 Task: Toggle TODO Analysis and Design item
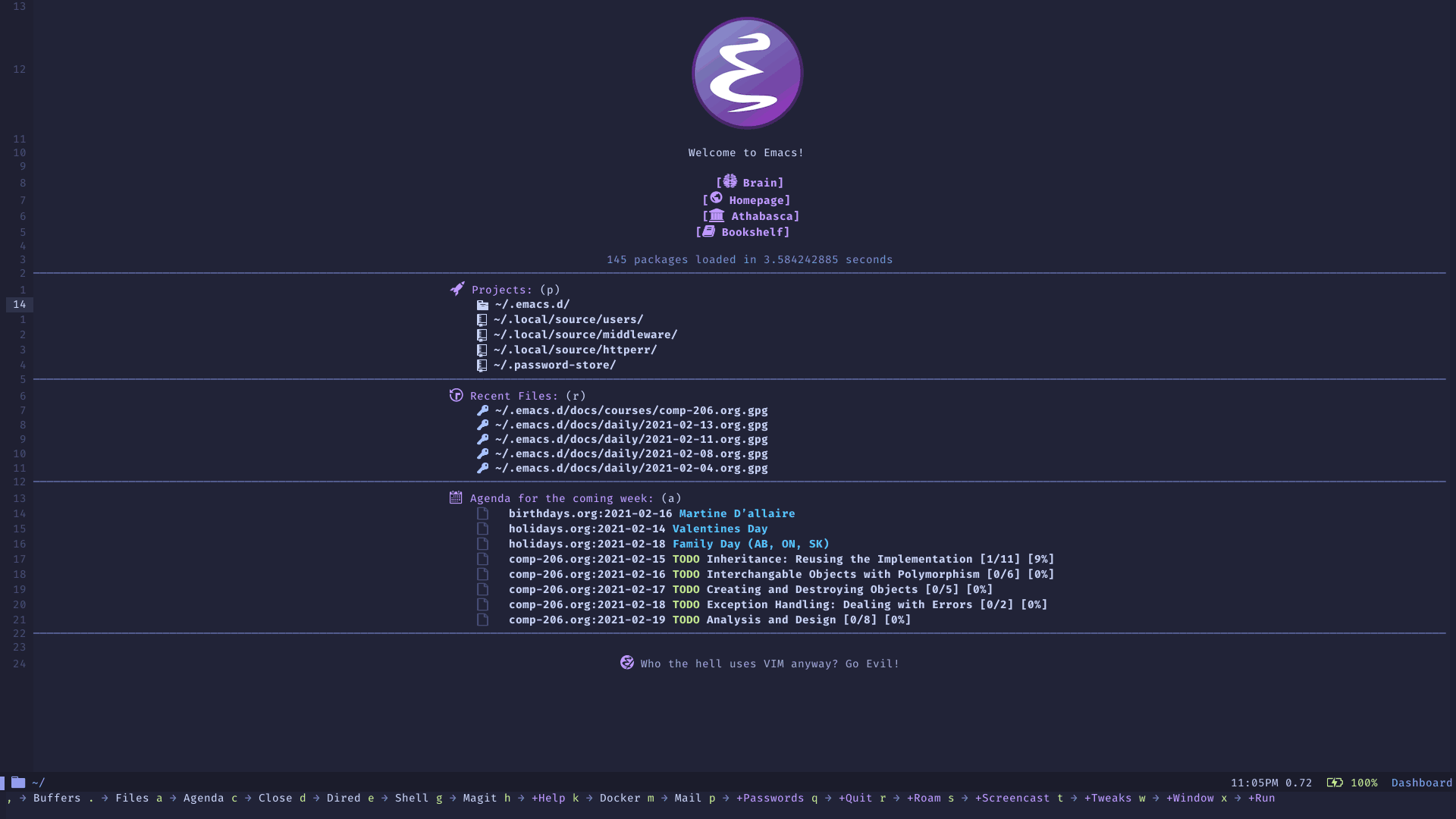pyautogui.click(x=686, y=619)
